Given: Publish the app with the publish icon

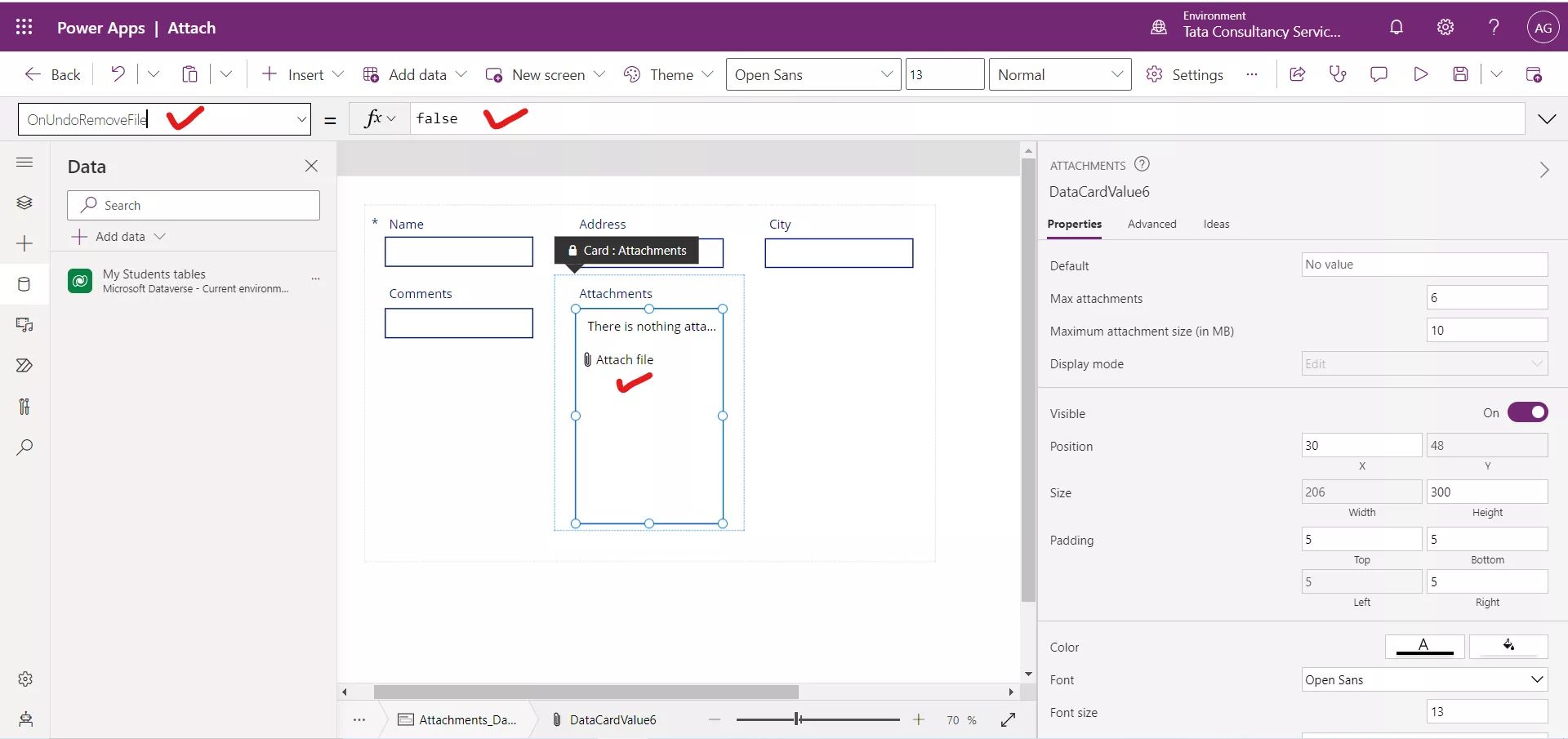Looking at the screenshot, I should 1535,73.
